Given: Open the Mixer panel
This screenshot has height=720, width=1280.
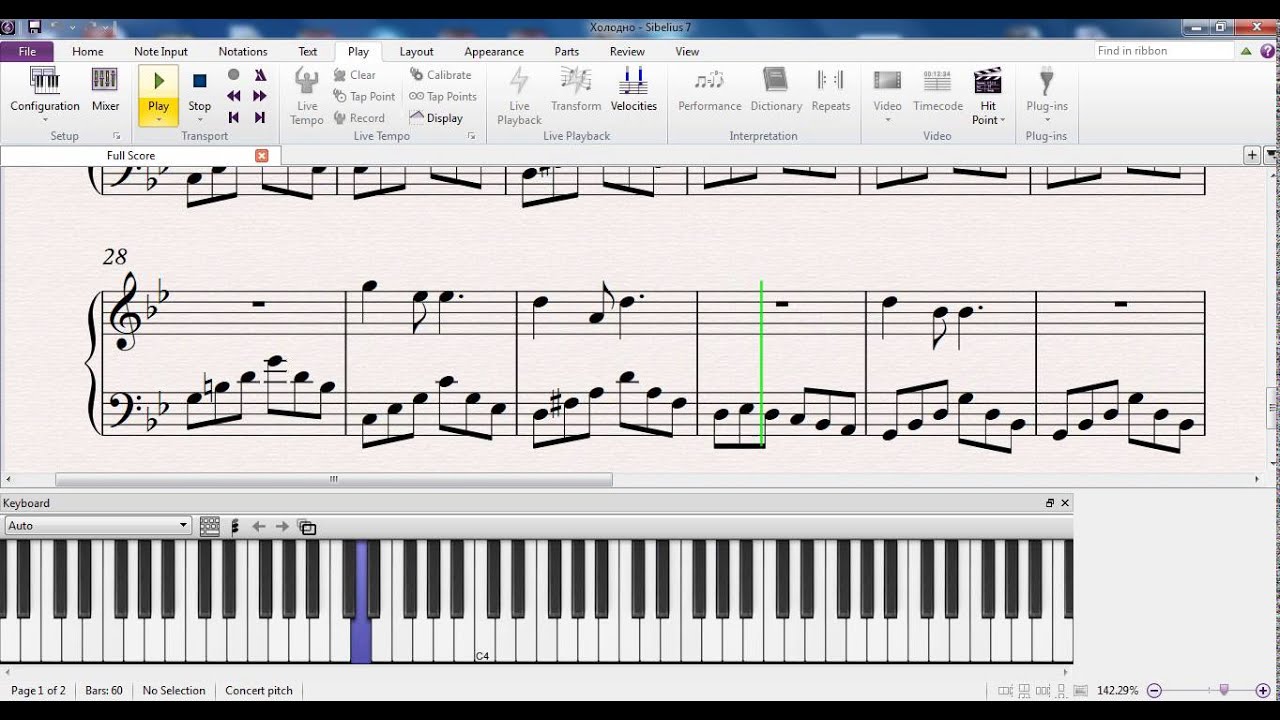Looking at the screenshot, I should click(x=105, y=81).
